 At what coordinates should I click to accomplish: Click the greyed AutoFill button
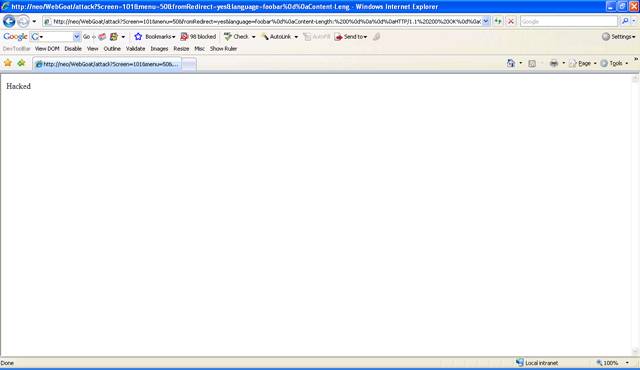(316, 37)
